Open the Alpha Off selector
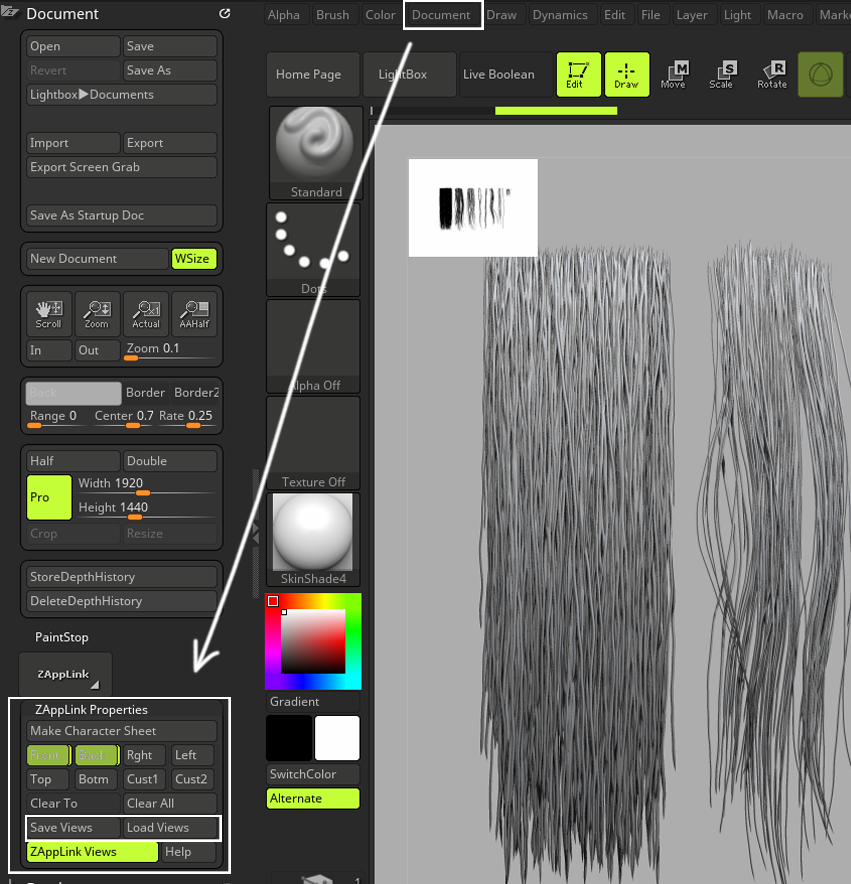This screenshot has height=884, width=851. pyautogui.click(x=313, y=346)
